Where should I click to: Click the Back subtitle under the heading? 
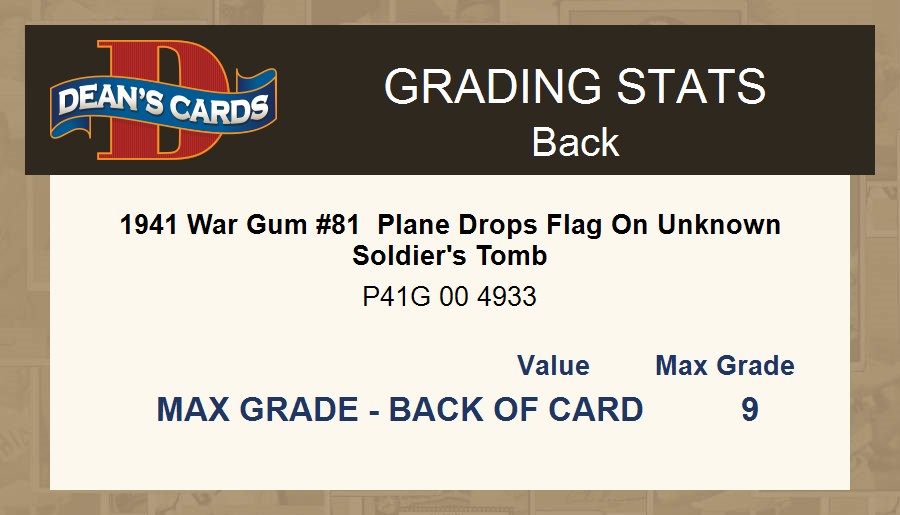pyautogui.click(x=575, y=142)
